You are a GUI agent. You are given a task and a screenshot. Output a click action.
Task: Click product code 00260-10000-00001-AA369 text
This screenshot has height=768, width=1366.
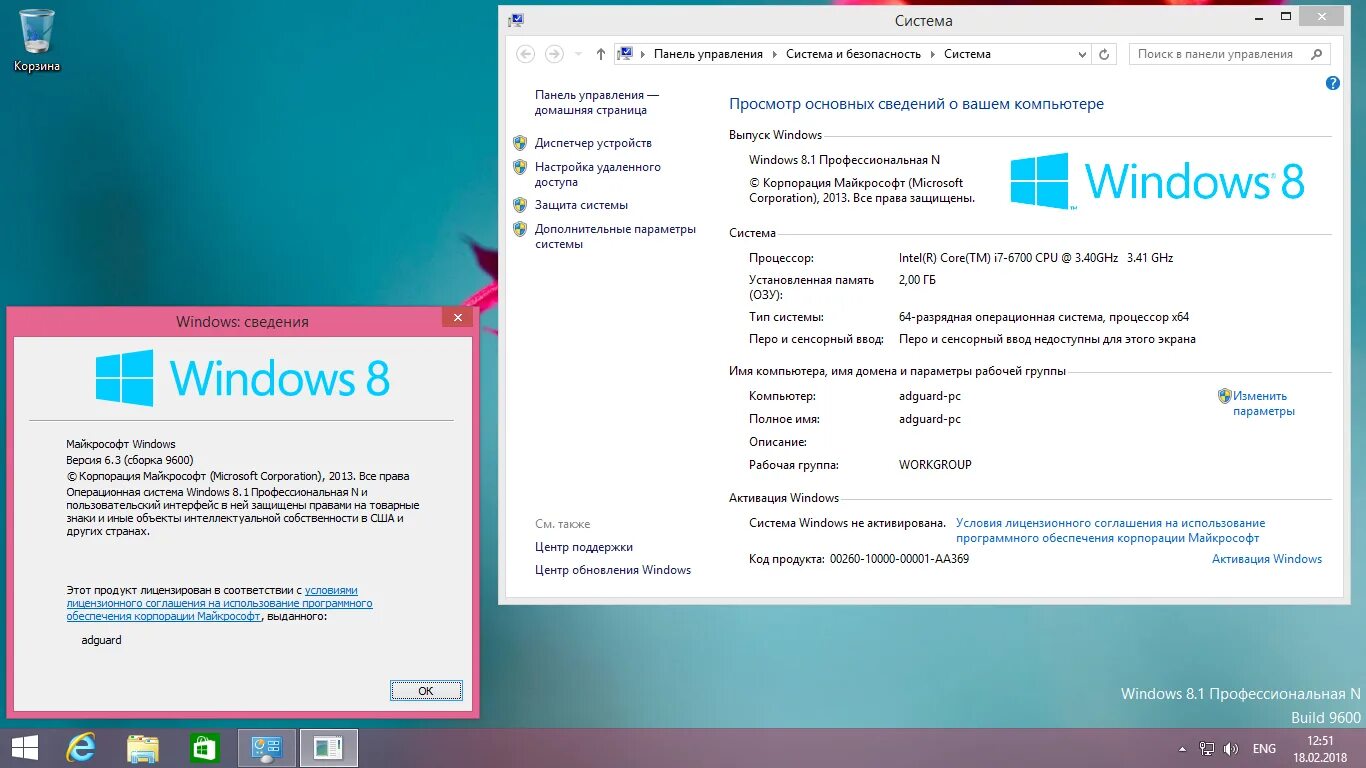[899, 559]
